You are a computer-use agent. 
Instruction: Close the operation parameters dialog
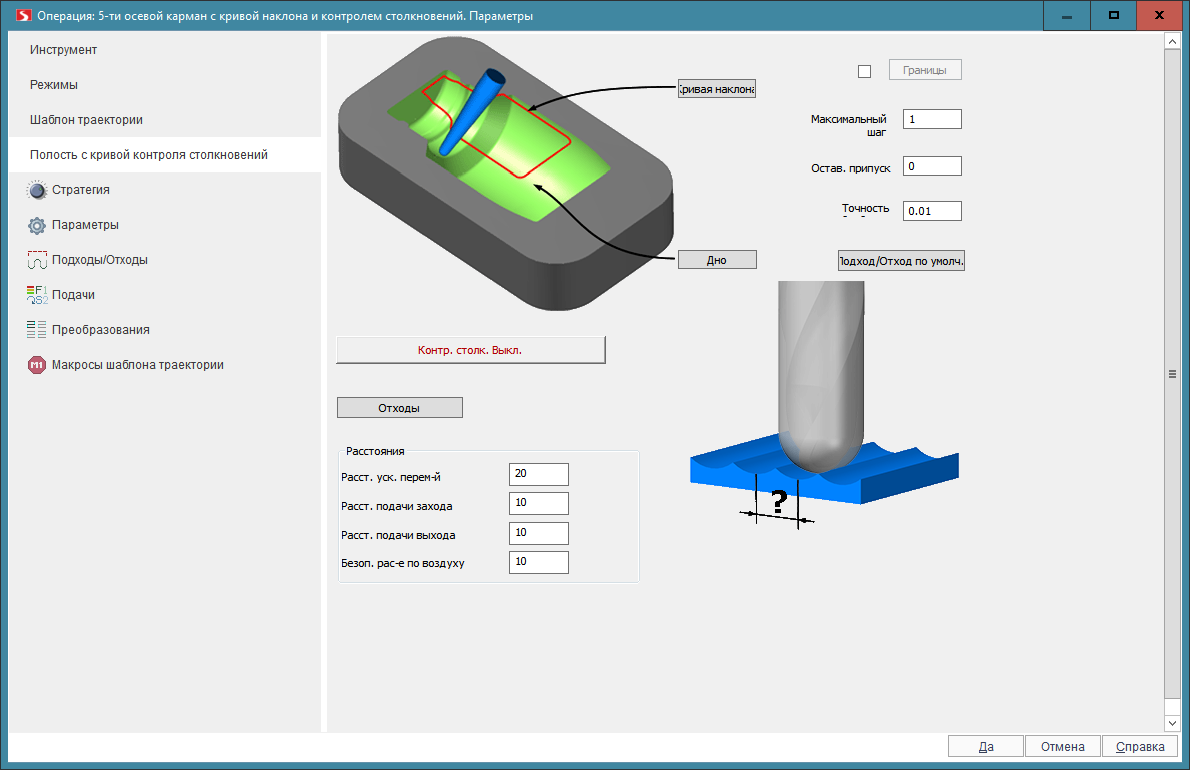point(1160,15)
